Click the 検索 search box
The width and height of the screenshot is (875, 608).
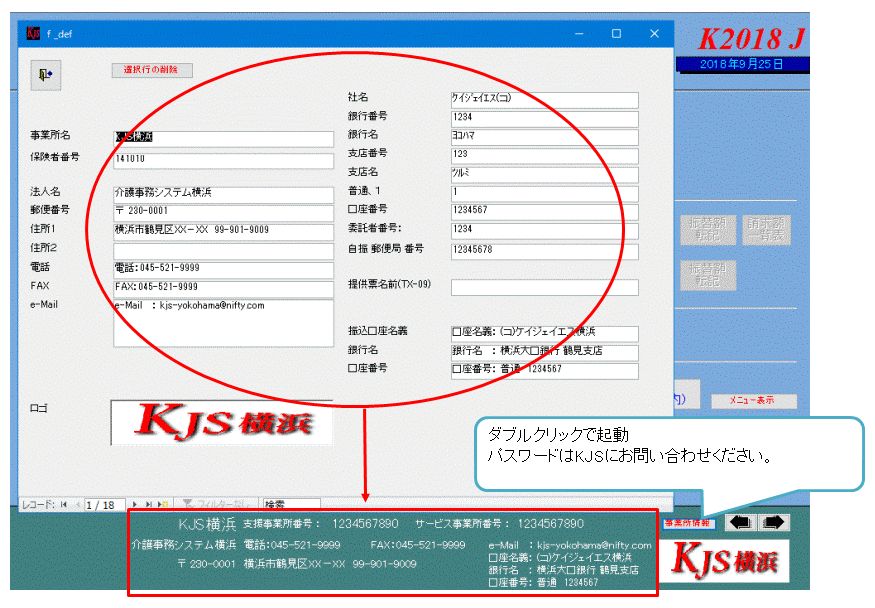[x=291, y=505]
